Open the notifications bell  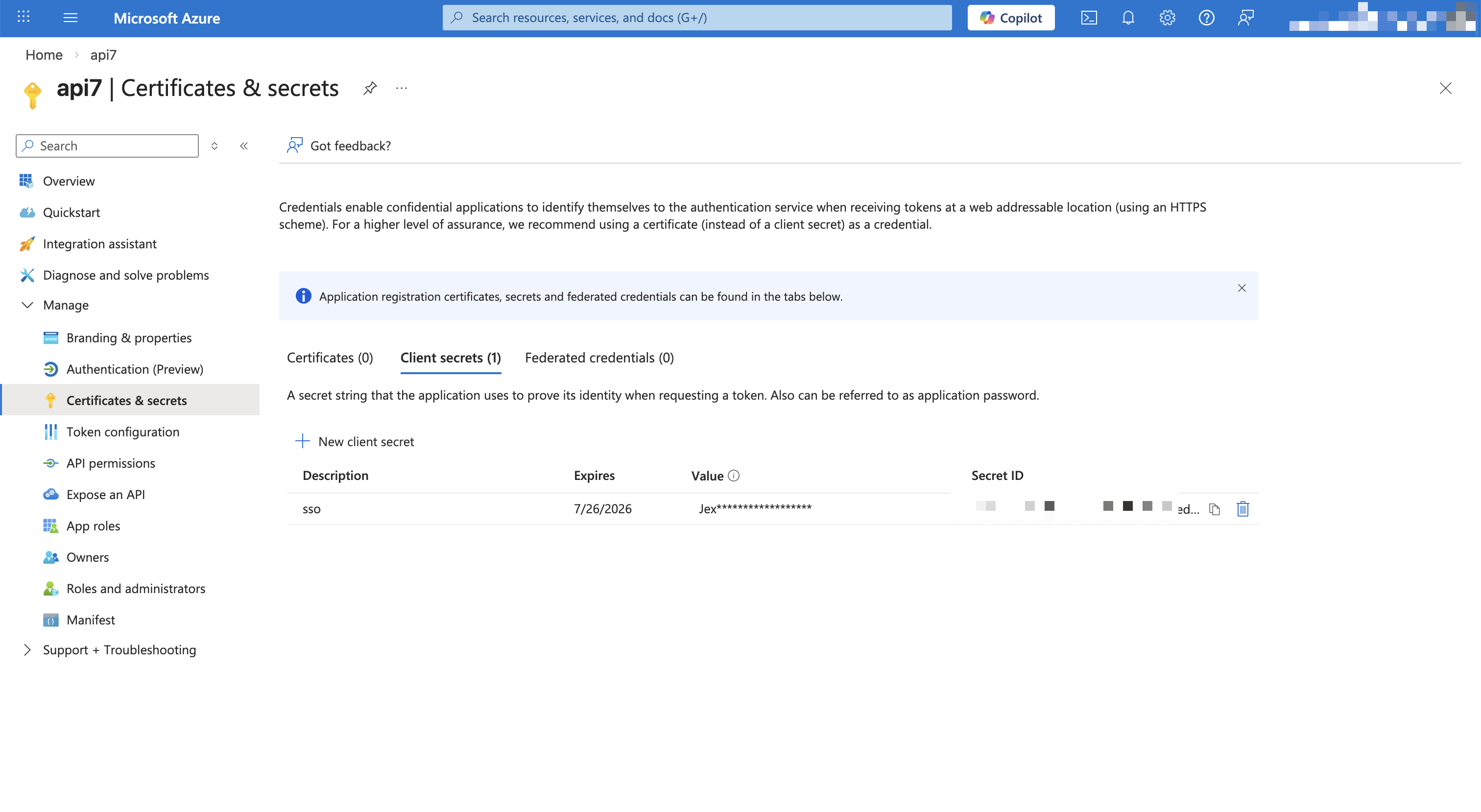pos(1127,17)
